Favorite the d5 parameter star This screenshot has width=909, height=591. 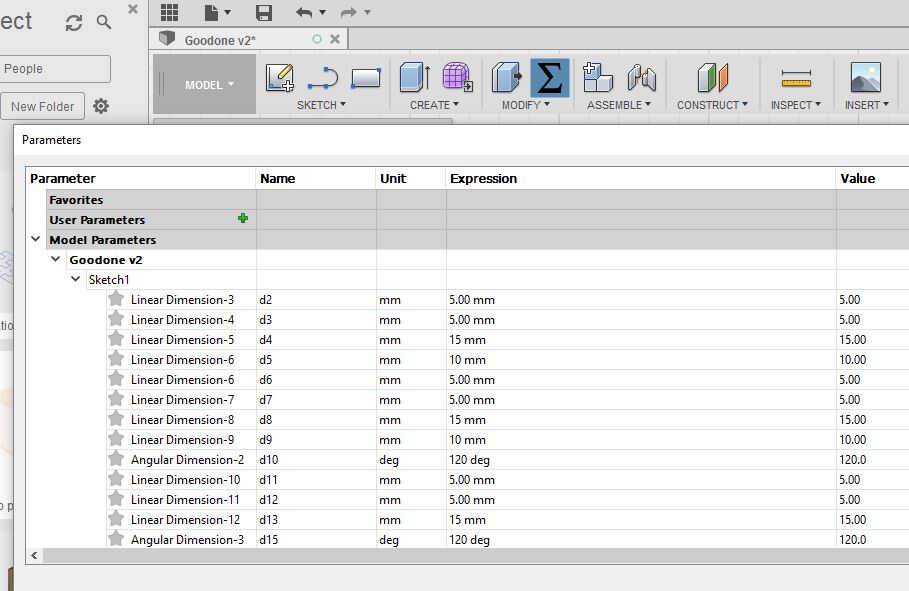coord(116,359)
